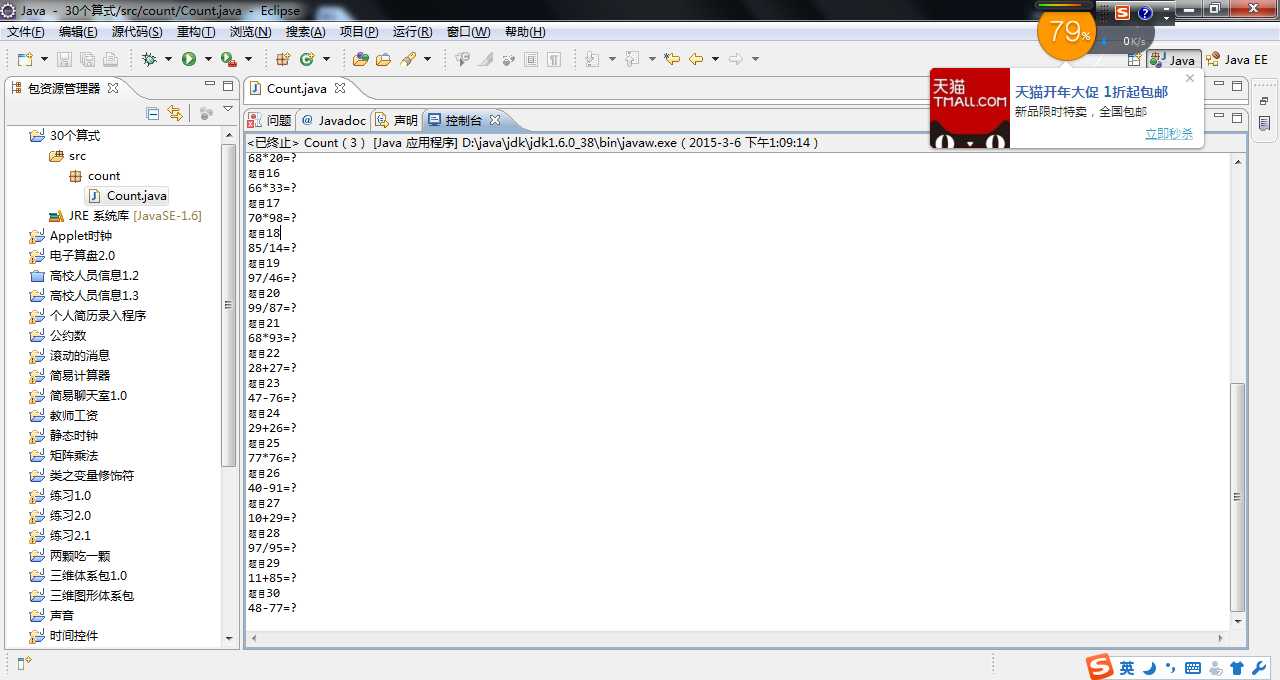Click the New wizard toolbar icon
Image resolution: width=1280 pixels, height=680 pixels.
[x=25, y=60]
